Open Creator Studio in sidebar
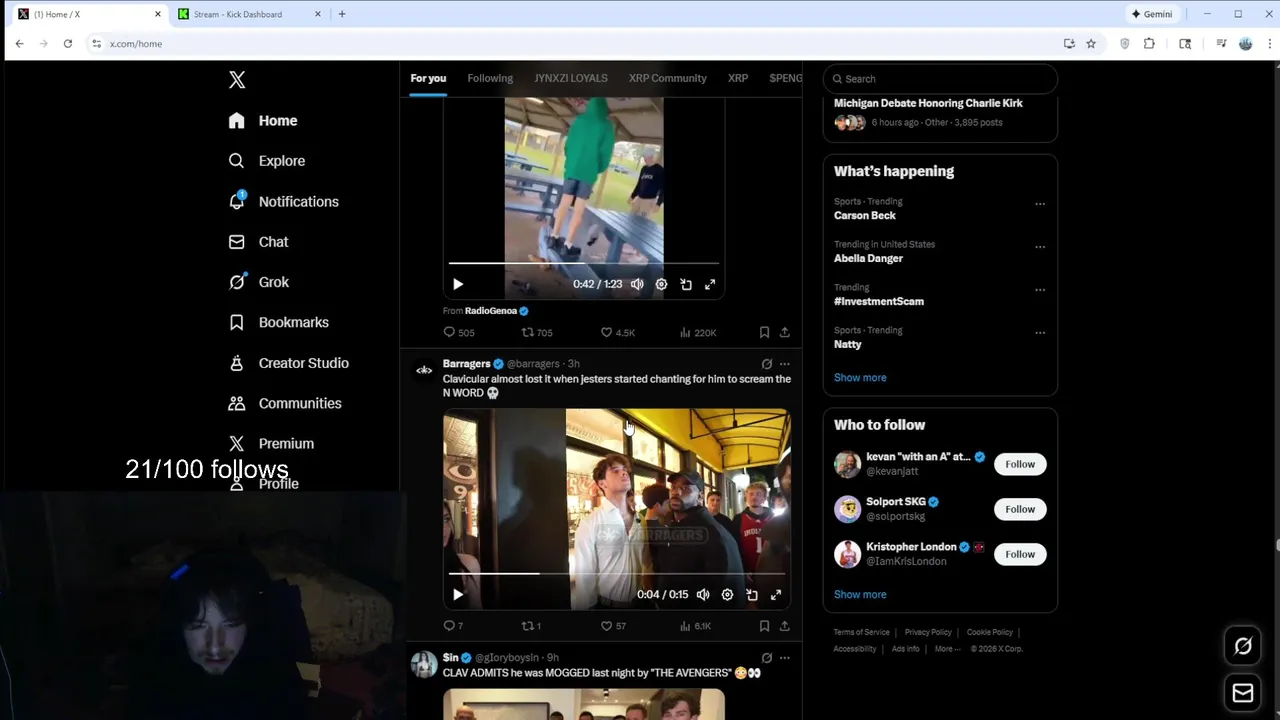The width and height of the screenshot is (1280, 720). [288, 363]
